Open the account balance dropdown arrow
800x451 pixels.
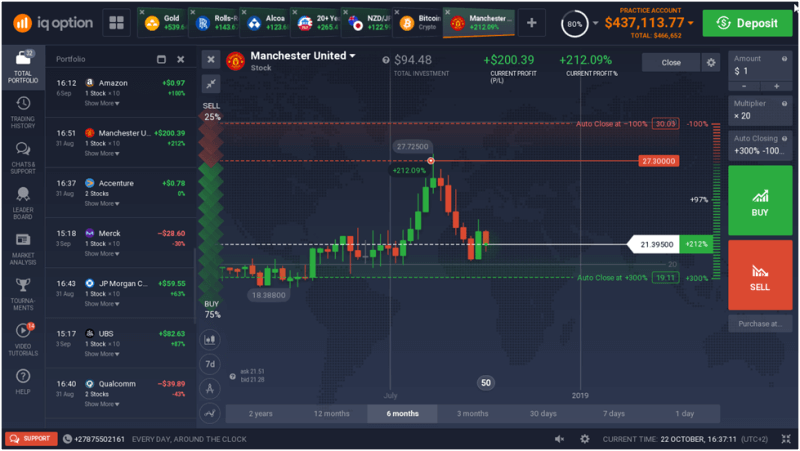pyautogui.click(x=690, y=23)
